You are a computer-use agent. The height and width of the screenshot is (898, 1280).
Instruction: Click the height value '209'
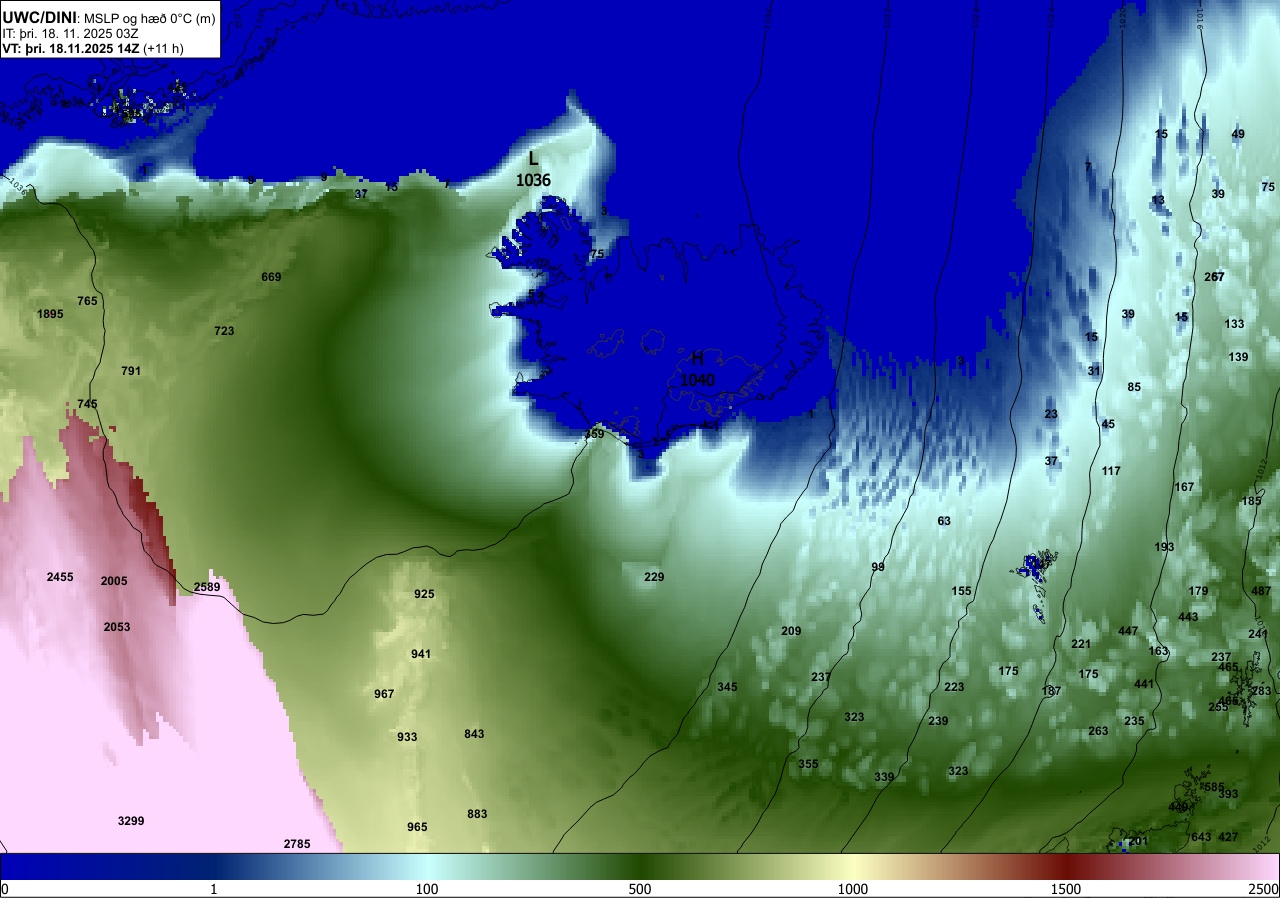click(791, 631)
